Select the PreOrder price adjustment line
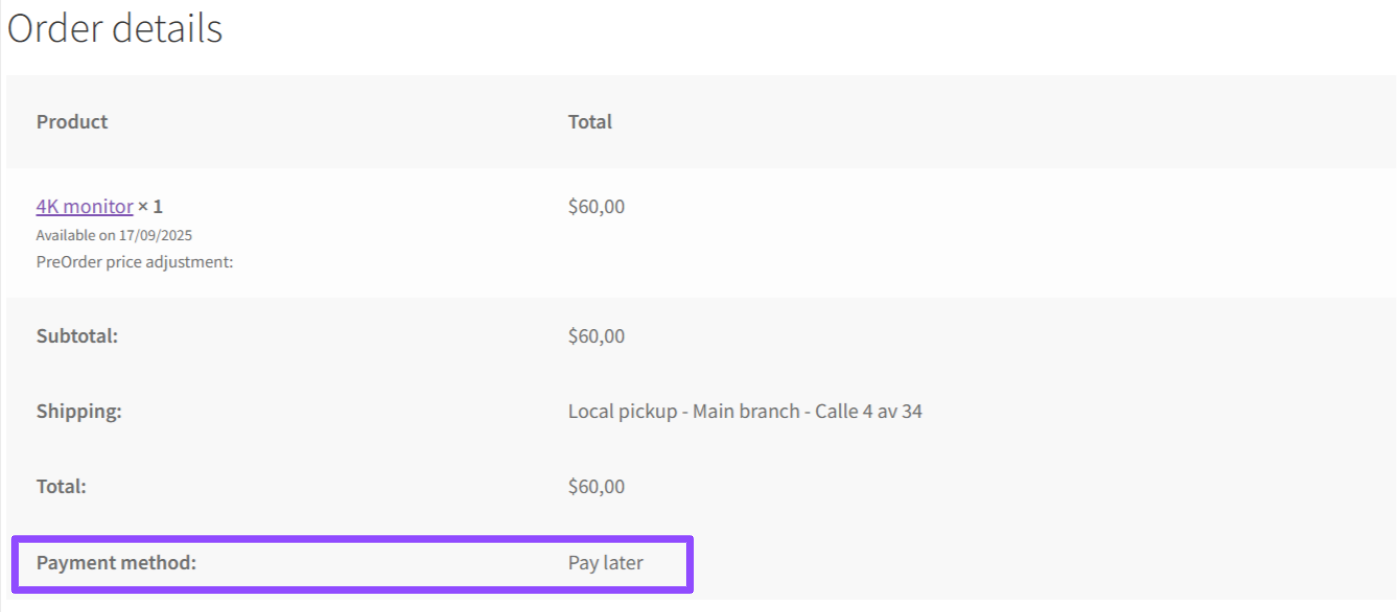 pos(134,261)
